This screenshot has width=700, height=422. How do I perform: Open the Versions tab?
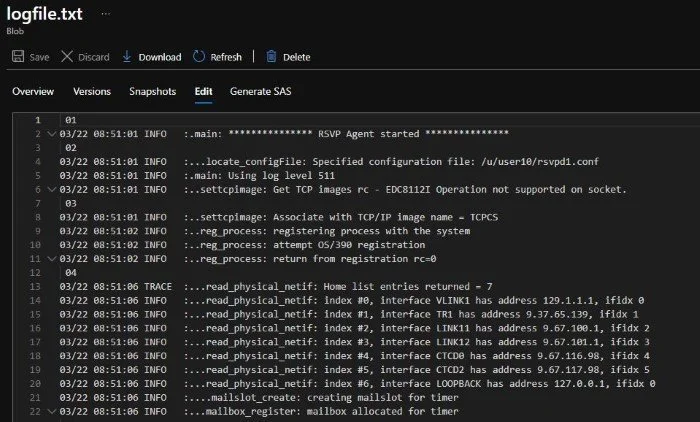tap(92, 92)
